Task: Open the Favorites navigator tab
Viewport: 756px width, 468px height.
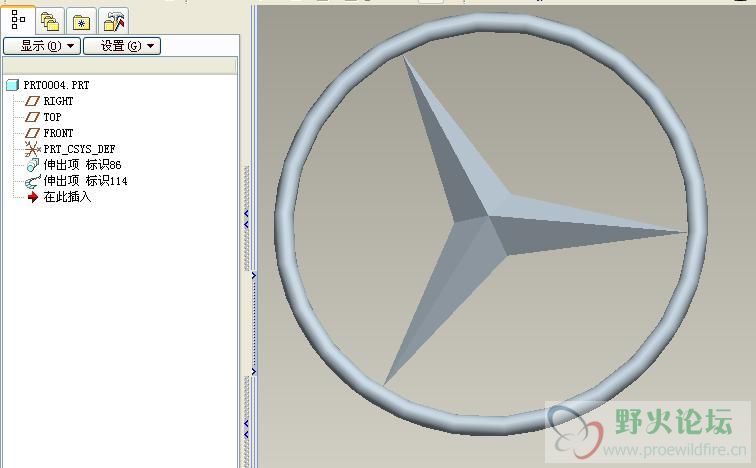Action: point(81,22)
